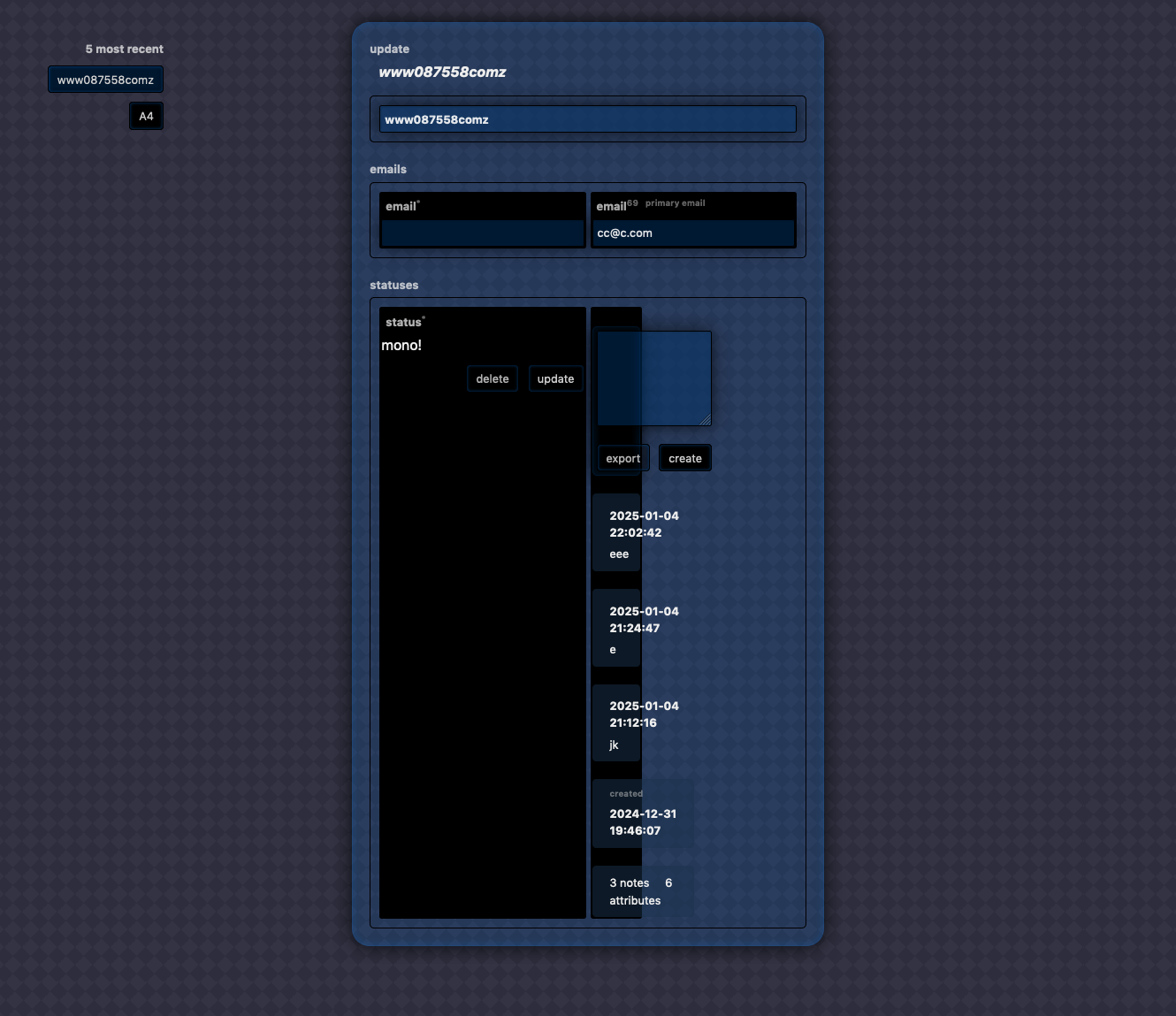Image resolution: width=1176 pixels, height=1016 pixels.
Task: Export the notes
Action: pos(623,458)
